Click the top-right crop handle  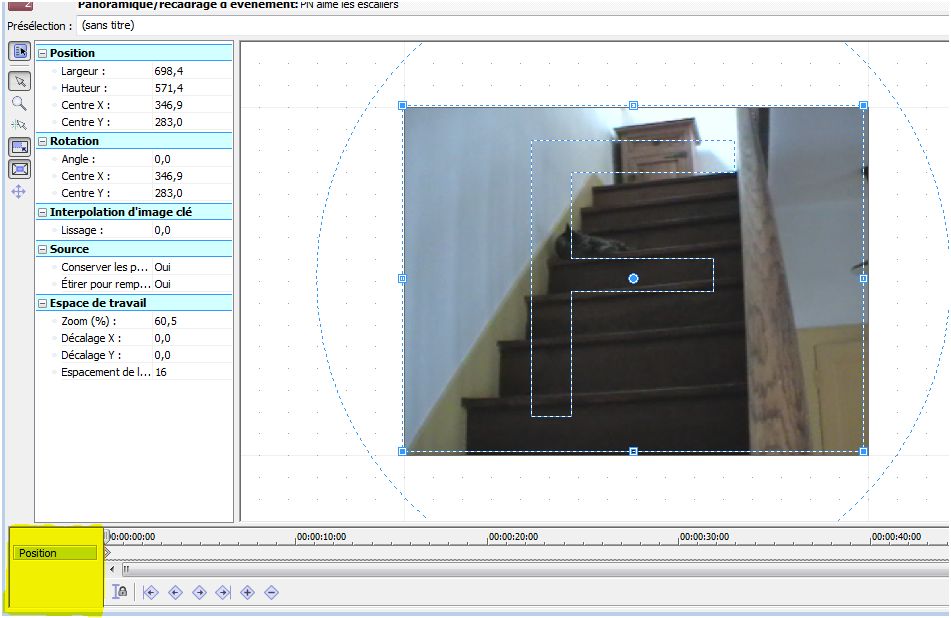pos(864,106)
